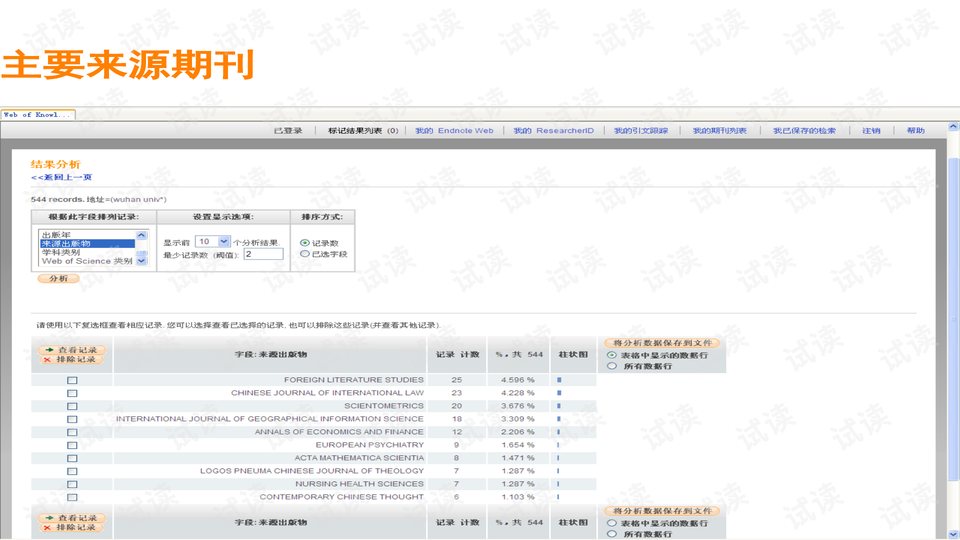This screenshot has height=540, width=960.
Task: Select top 表格中显示的数据行 radio button
Action: click(612, 355)
